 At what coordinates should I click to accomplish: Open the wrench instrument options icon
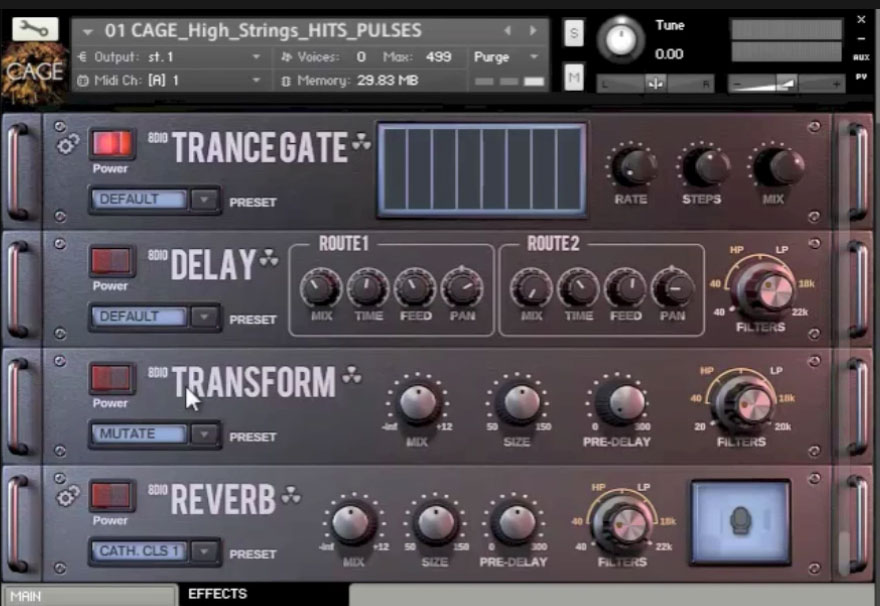click(x=35, y=28)
